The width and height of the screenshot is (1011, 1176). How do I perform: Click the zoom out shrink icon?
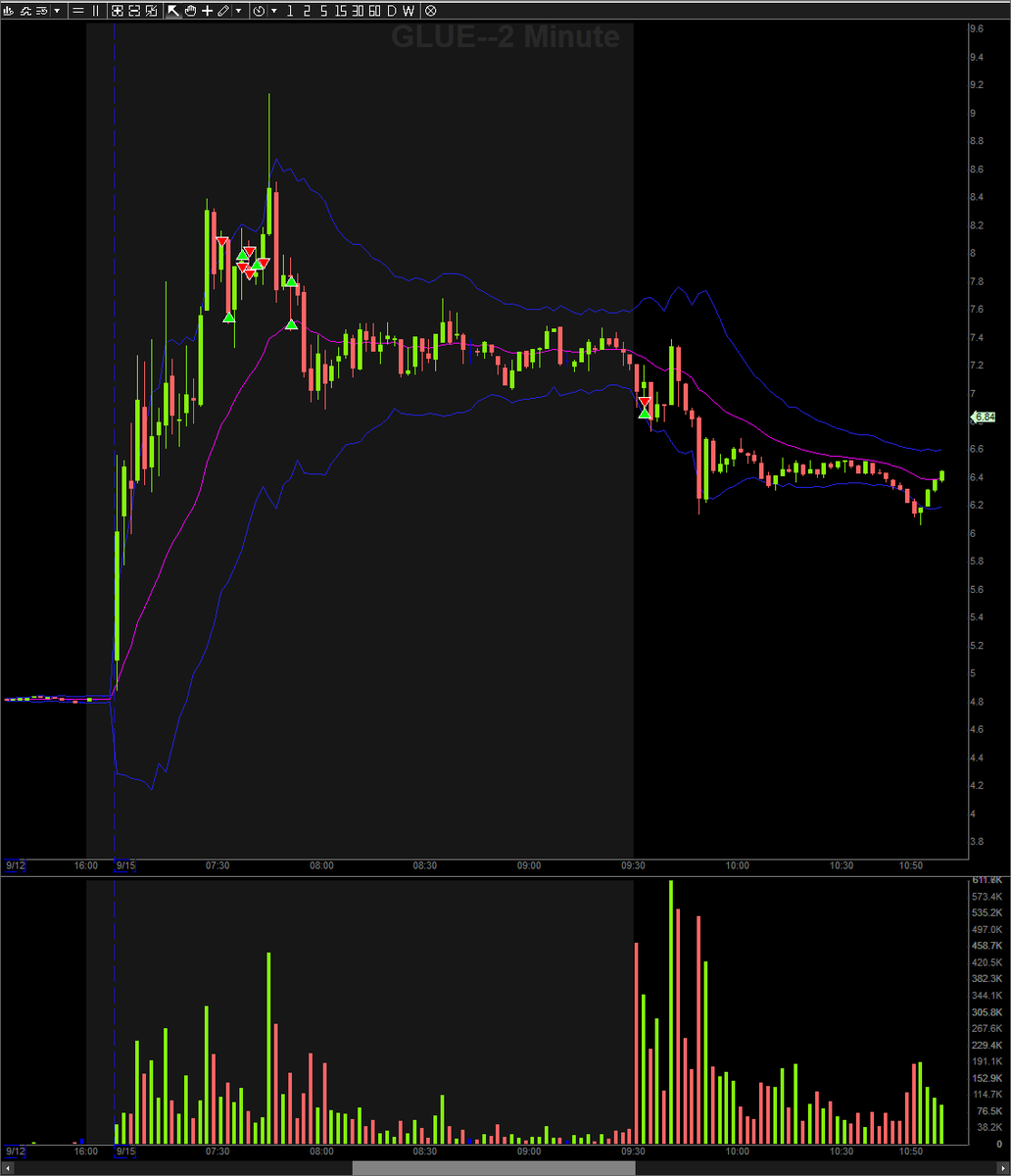tap(134, 11)
